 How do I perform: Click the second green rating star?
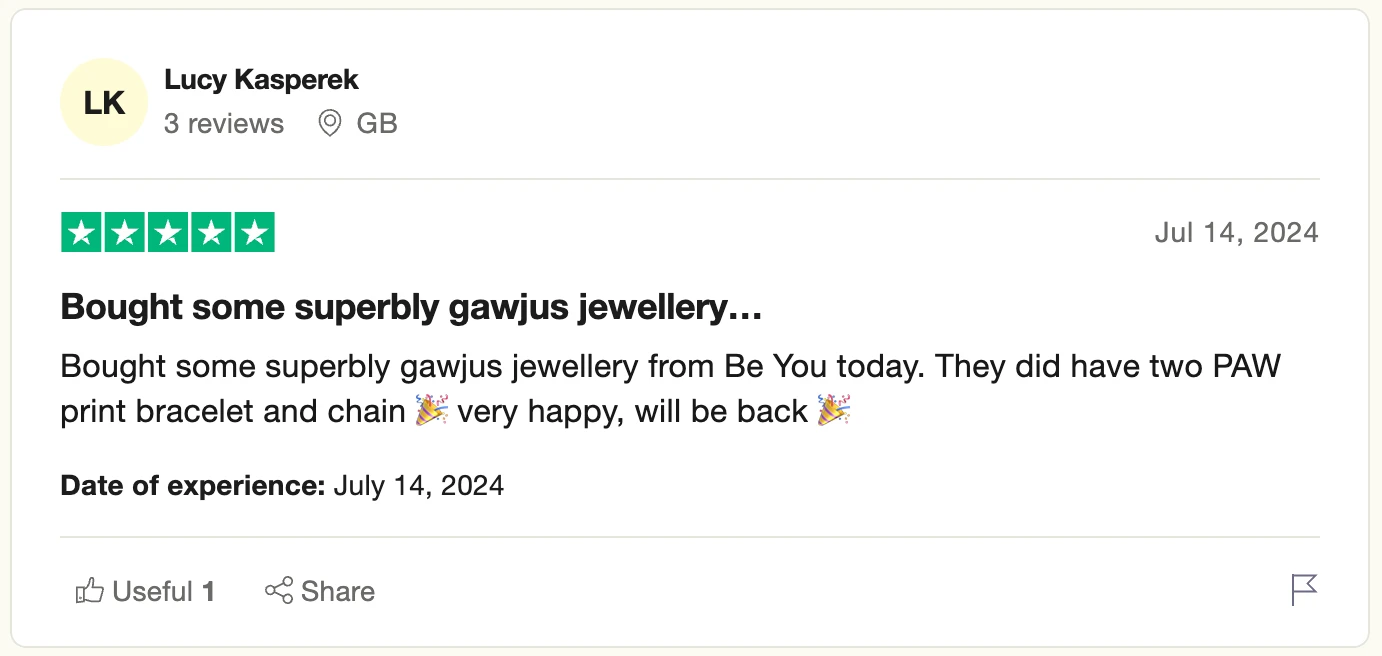125,233
